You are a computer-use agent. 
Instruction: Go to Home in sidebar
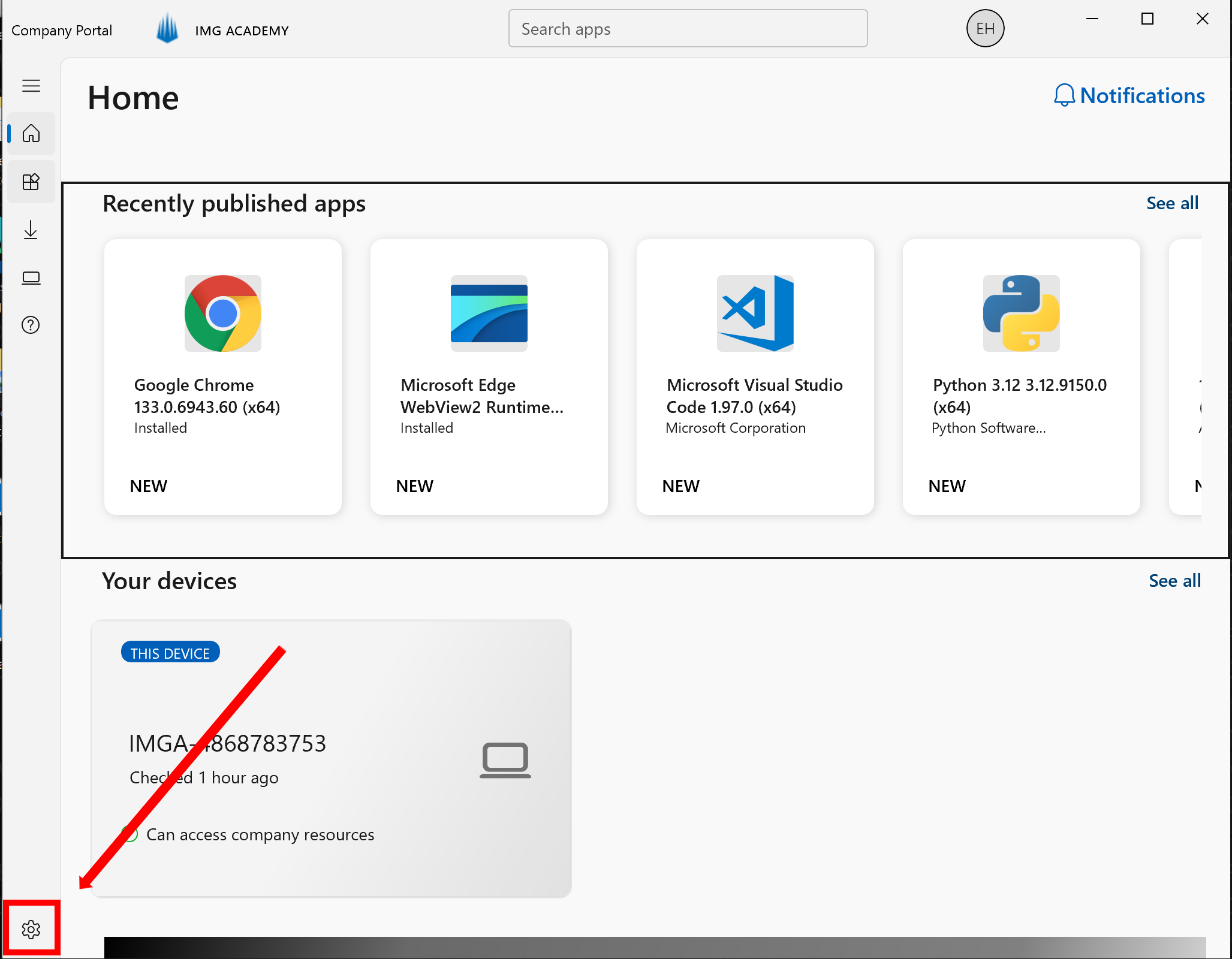tap(31, 133)
